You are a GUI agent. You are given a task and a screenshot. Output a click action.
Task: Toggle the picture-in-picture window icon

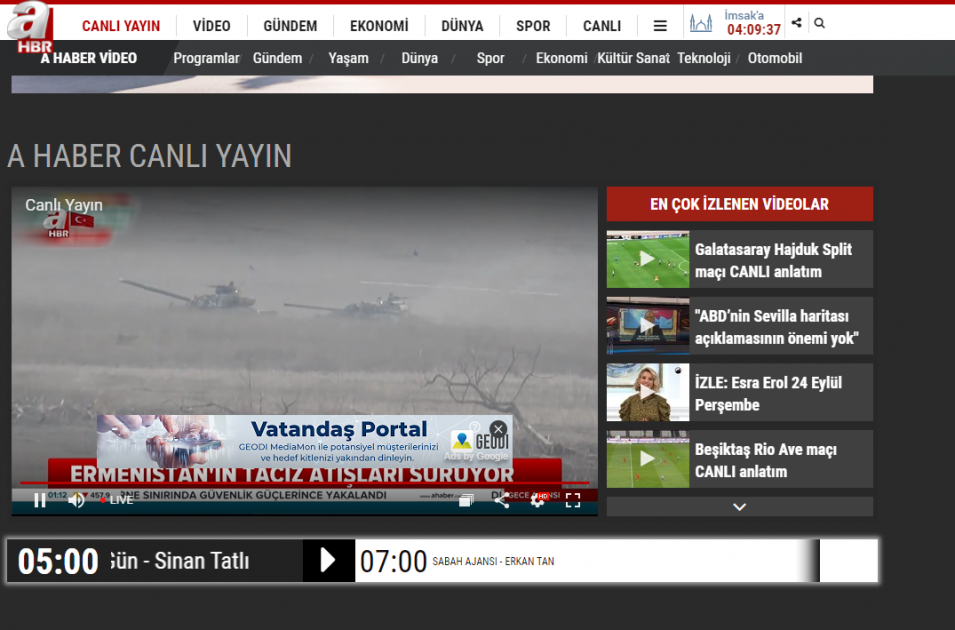pyautogui.click(x=466, y=500)
